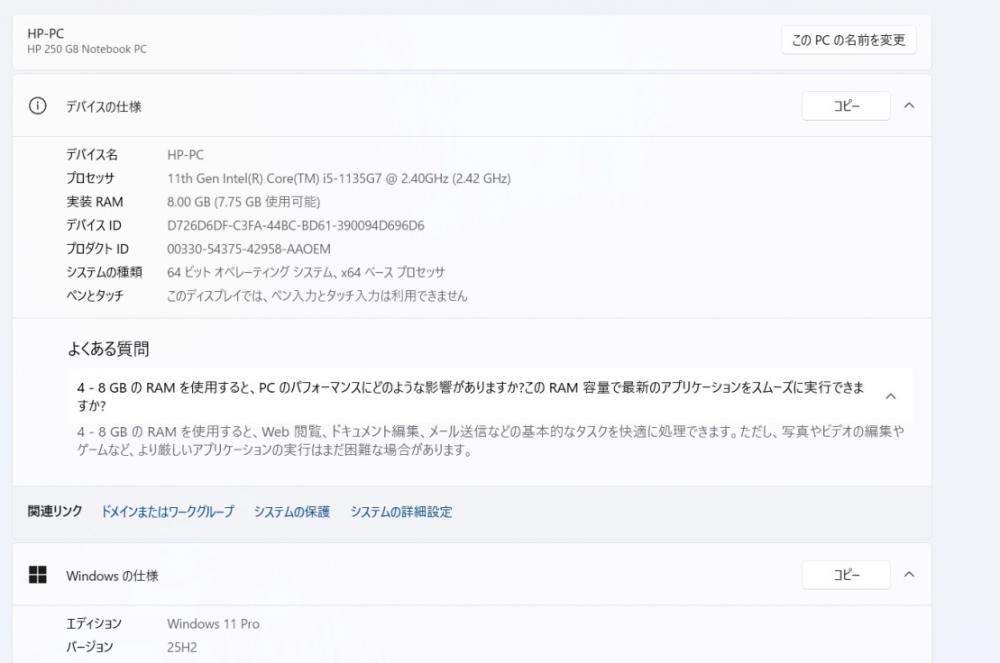Select device name value HP-PC
The height and width of the screenshot is (663, 1000).
[x=186, y=155]
